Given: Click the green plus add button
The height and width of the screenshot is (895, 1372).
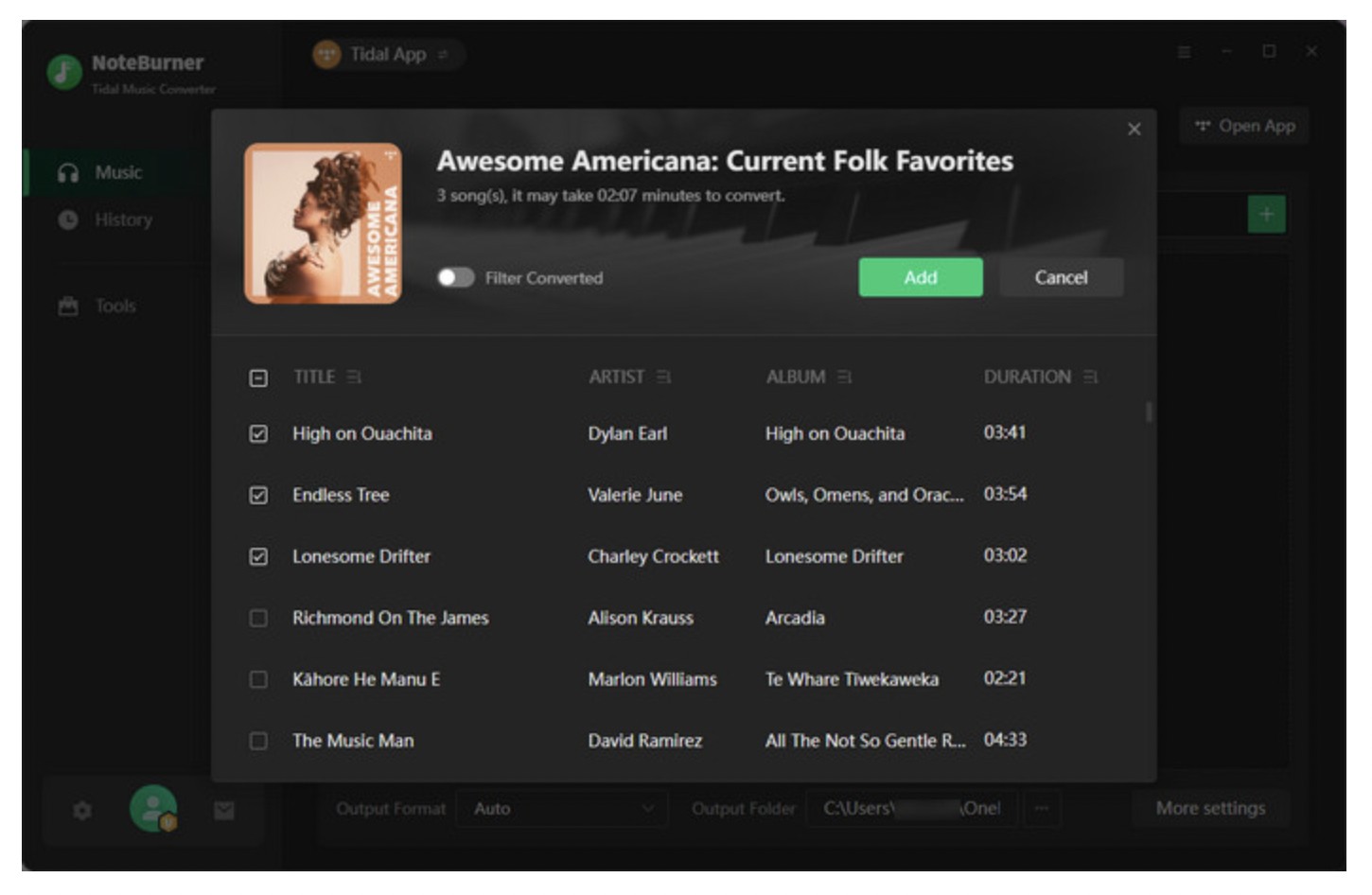Looking at the screenshot, I should tap(1266, 215).
